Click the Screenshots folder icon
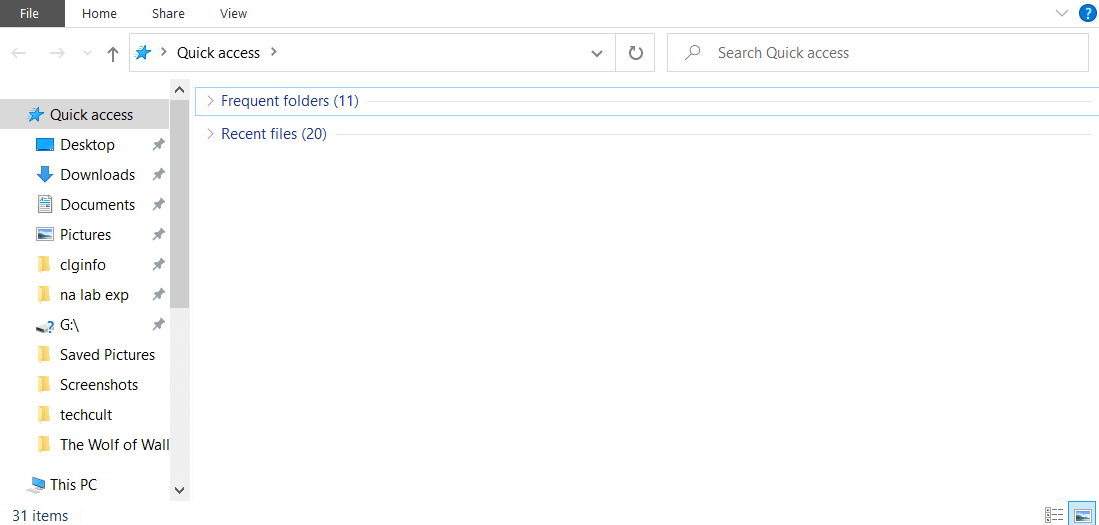 (x=44, y=385)
